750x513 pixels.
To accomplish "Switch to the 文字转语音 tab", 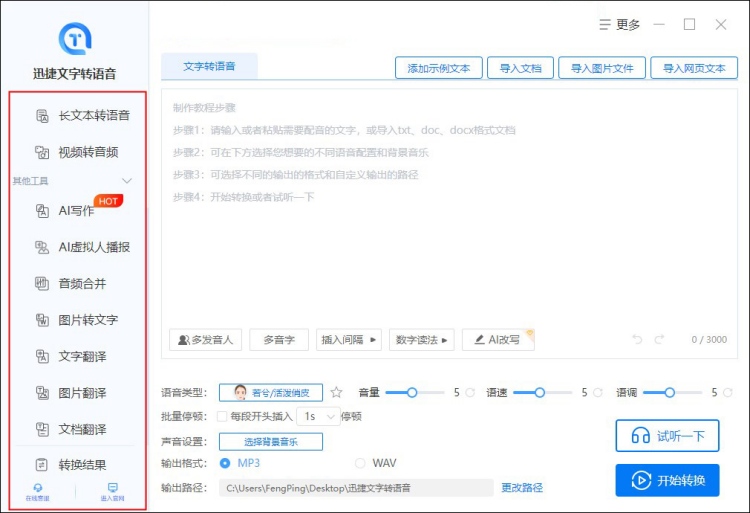I will coord(209,66).
